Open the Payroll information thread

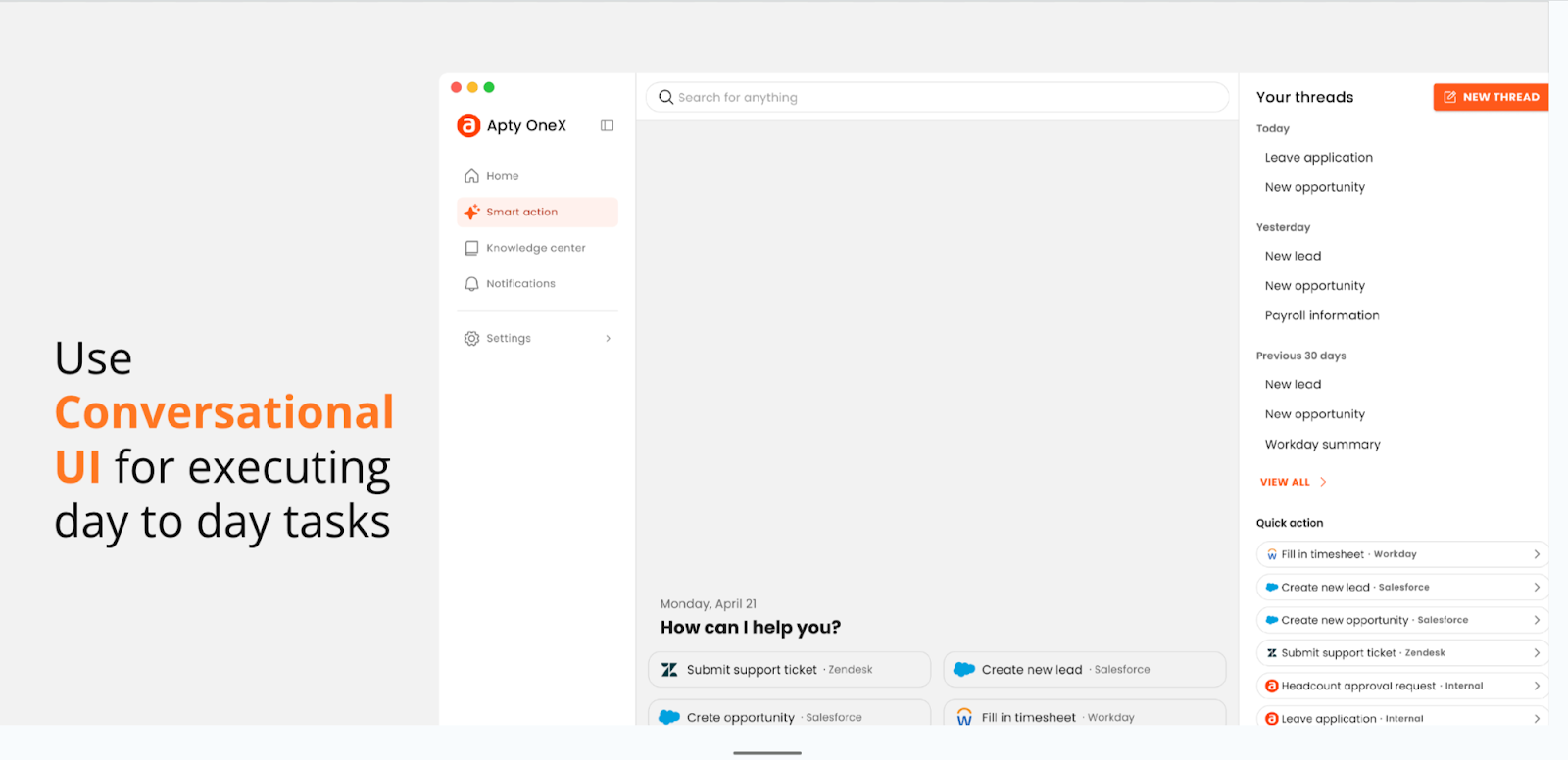pyautogui.click(x=1322, y=315)
